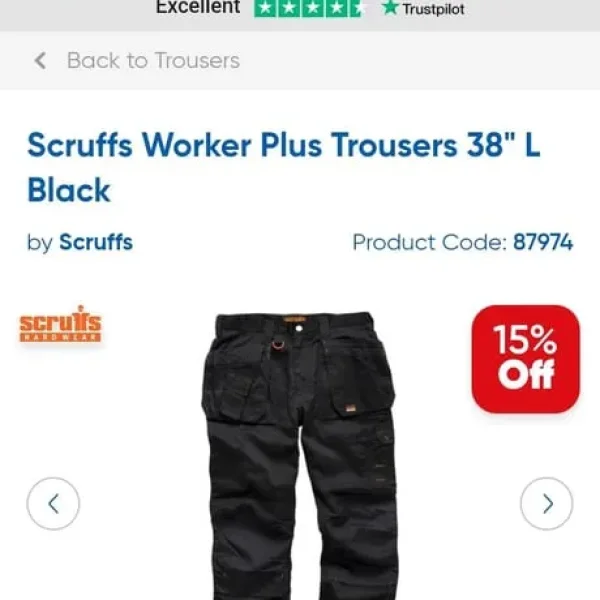
Task: Show next product image with right arrow
Action: (546, 504)
